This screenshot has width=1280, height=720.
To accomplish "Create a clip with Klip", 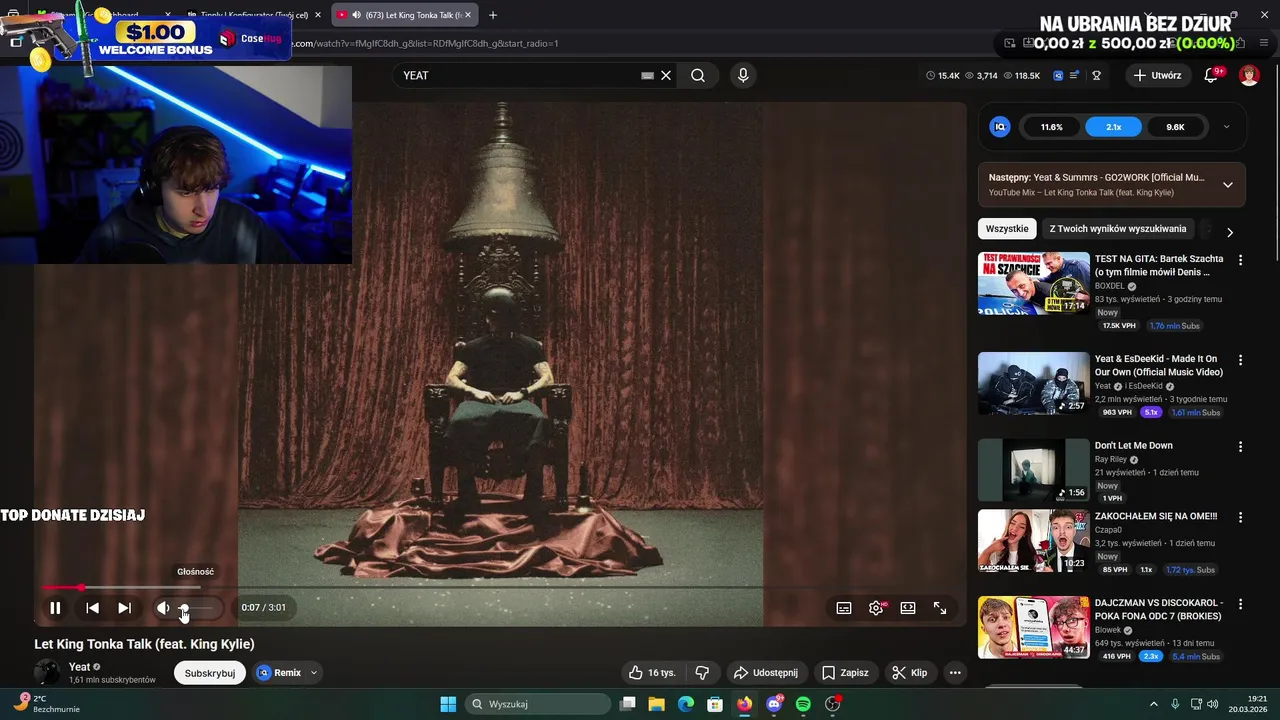I will (910, 673).
